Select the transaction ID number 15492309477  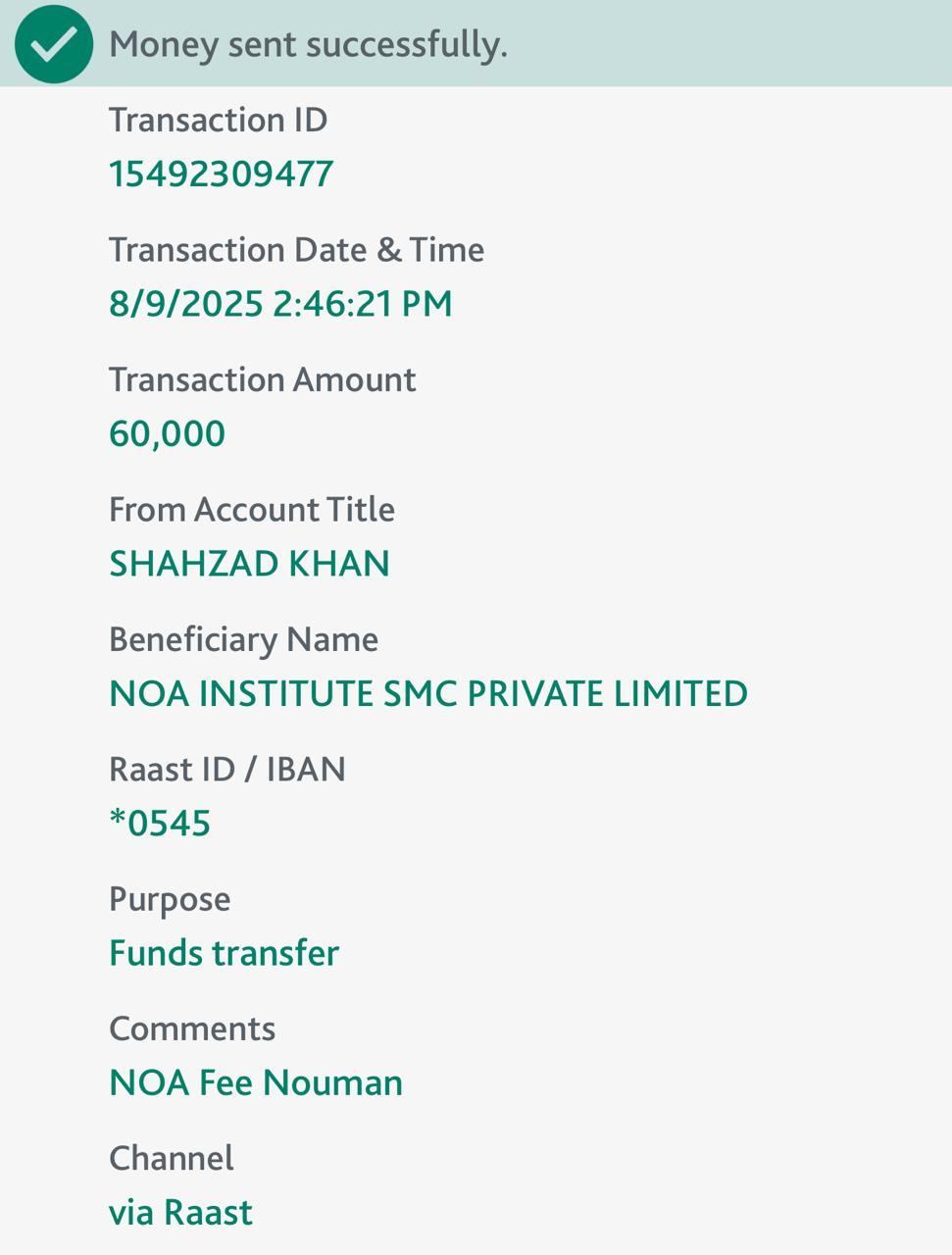pyautogui.click(x=221, y=174)
